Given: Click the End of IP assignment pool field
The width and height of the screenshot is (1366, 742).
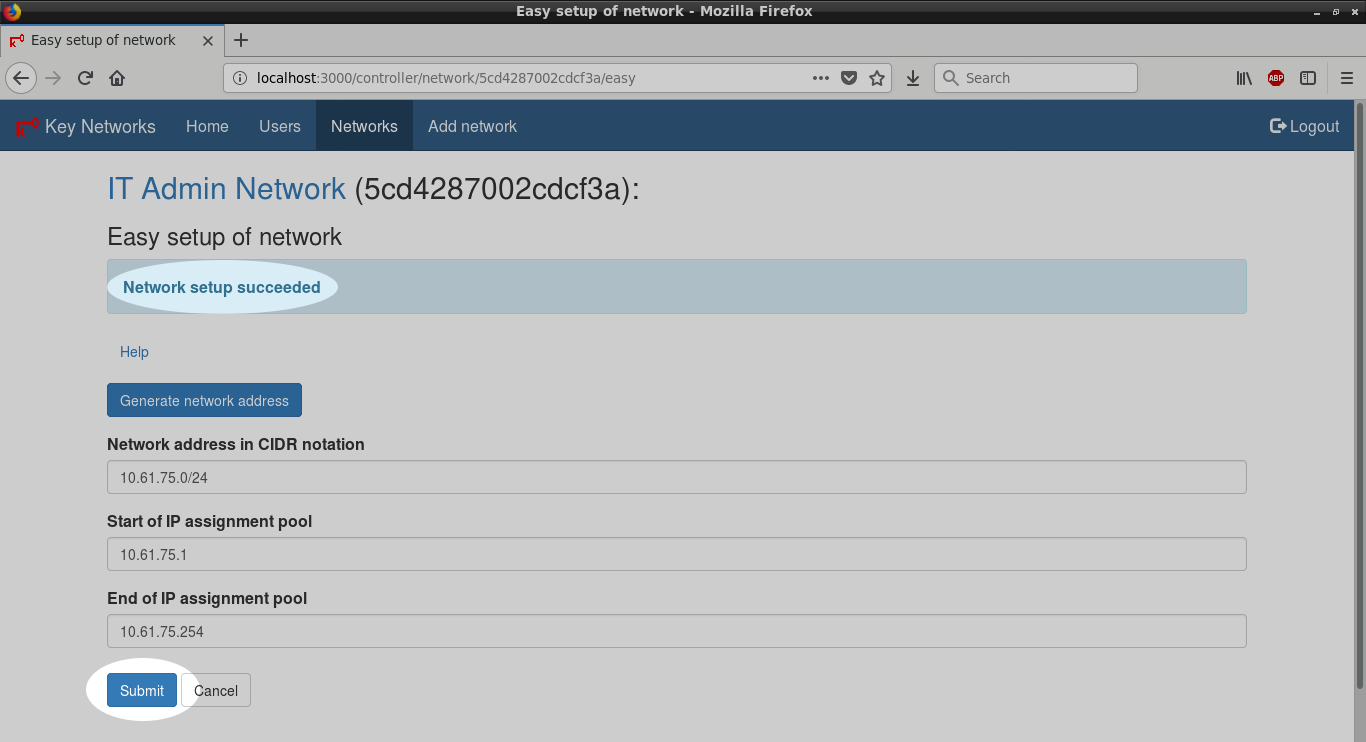Looking at the screenshot, I should (676, 631).
